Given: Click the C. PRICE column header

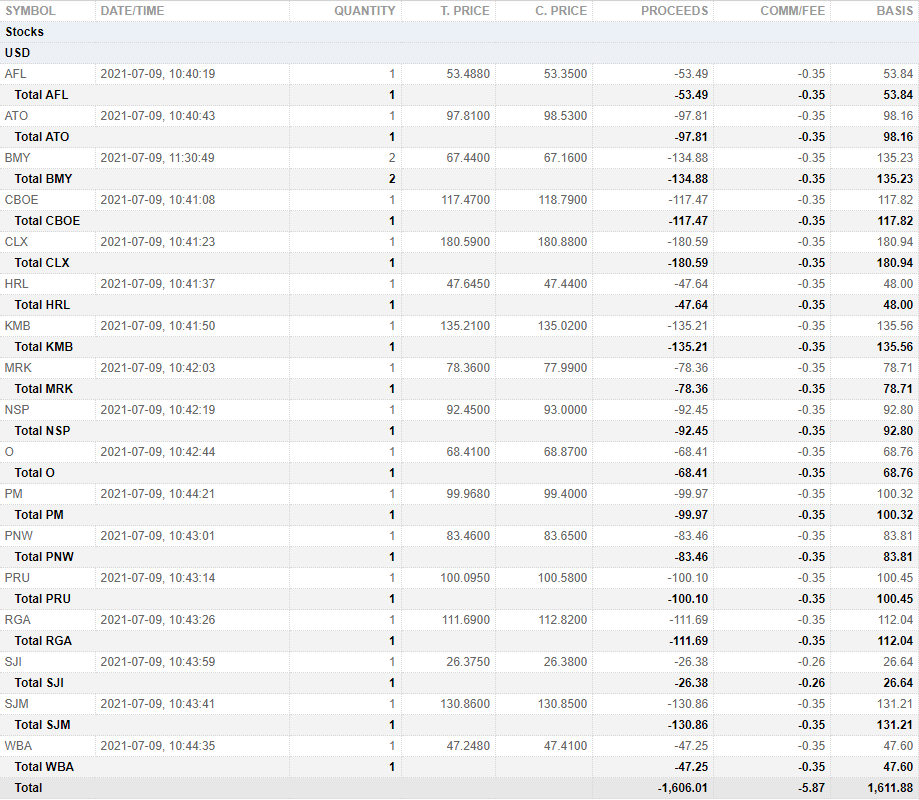Looking at the screenshot, I should coord(561,11).
